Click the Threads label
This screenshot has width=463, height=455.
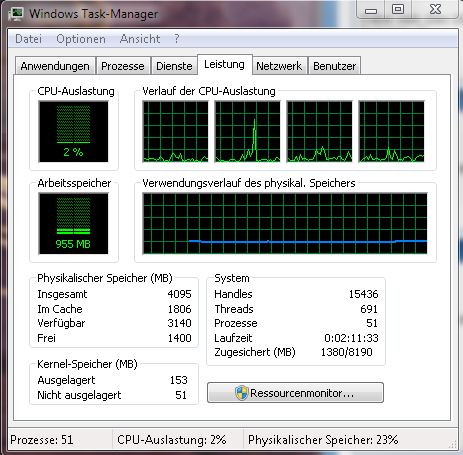(234, 309)
